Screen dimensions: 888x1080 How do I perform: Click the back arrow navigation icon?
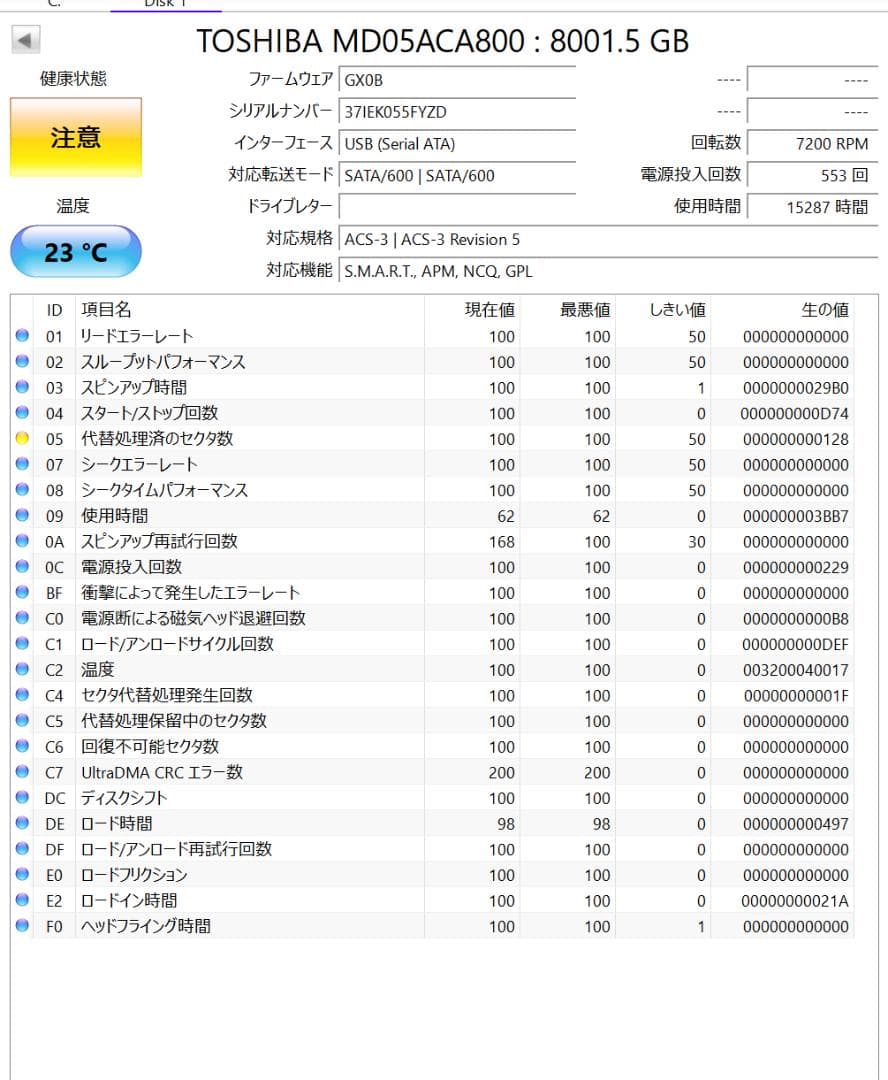(26, 38)
